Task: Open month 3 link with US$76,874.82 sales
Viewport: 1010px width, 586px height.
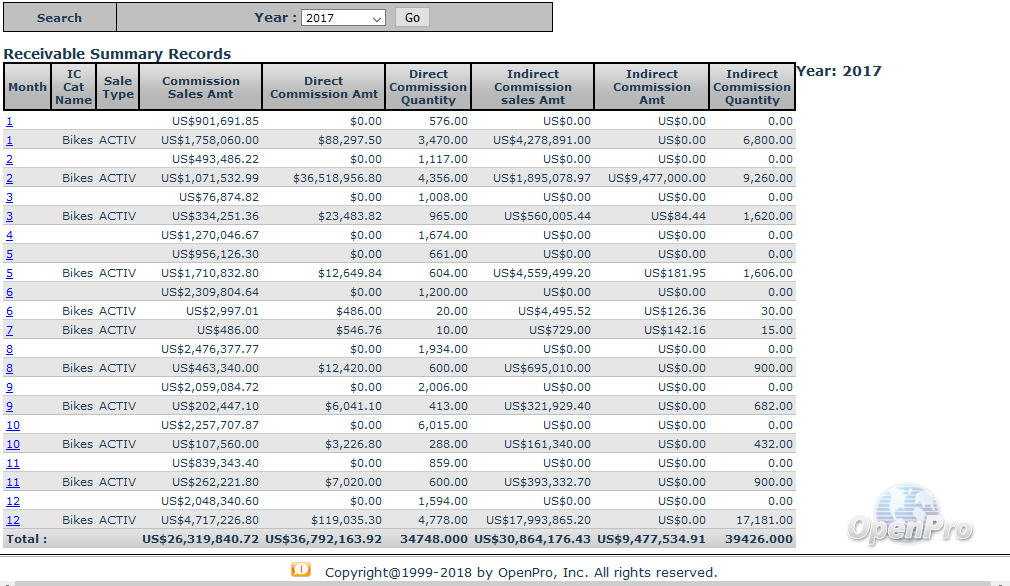Action: [9, 197]
